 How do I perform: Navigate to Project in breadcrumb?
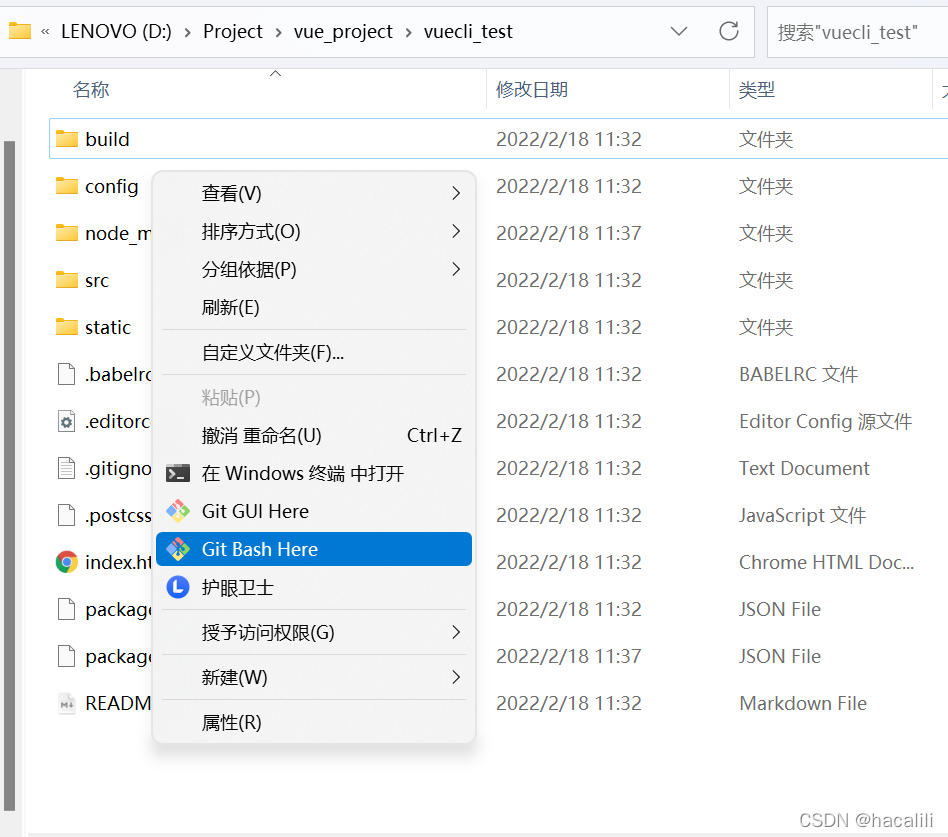(x=233, y=31)
